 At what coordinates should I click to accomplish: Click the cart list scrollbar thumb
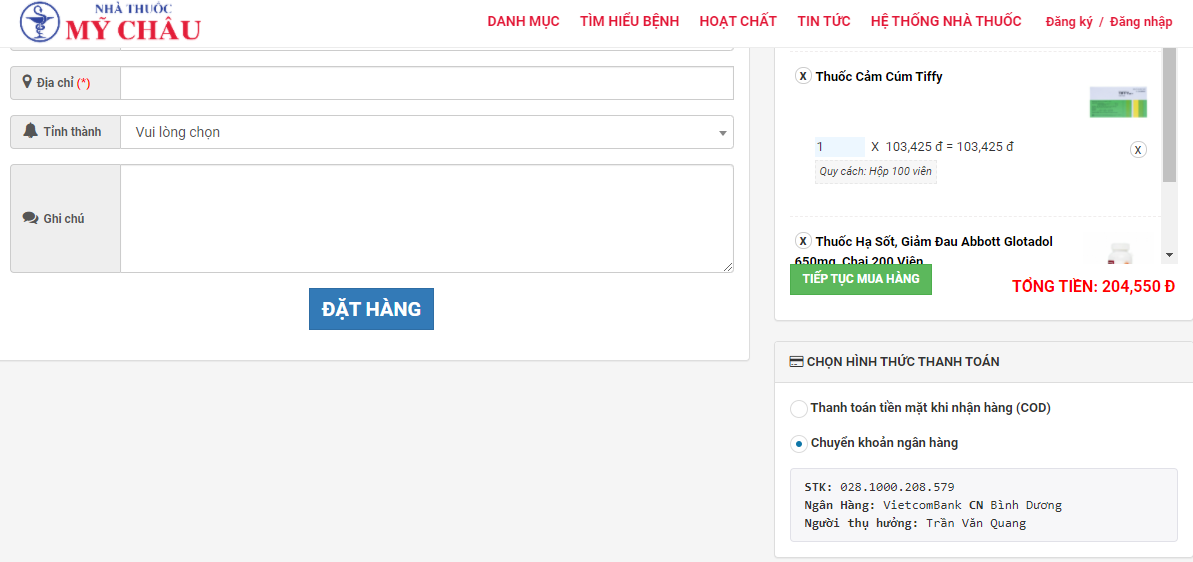[1169, 116]
